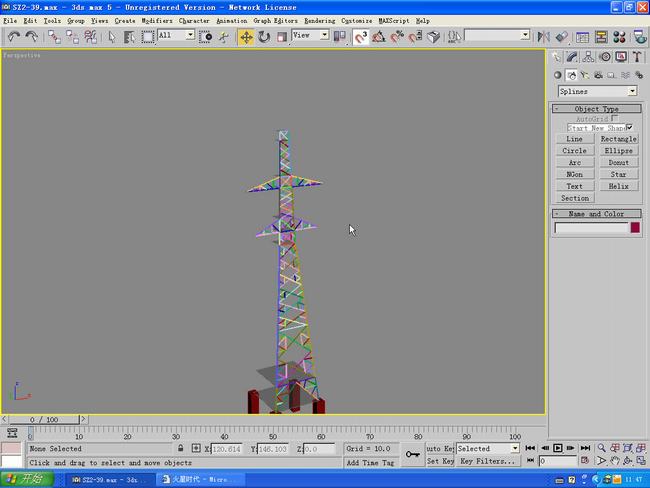Click the Undo arrow icon
650x488 pixels.
[x=14, y=37]
